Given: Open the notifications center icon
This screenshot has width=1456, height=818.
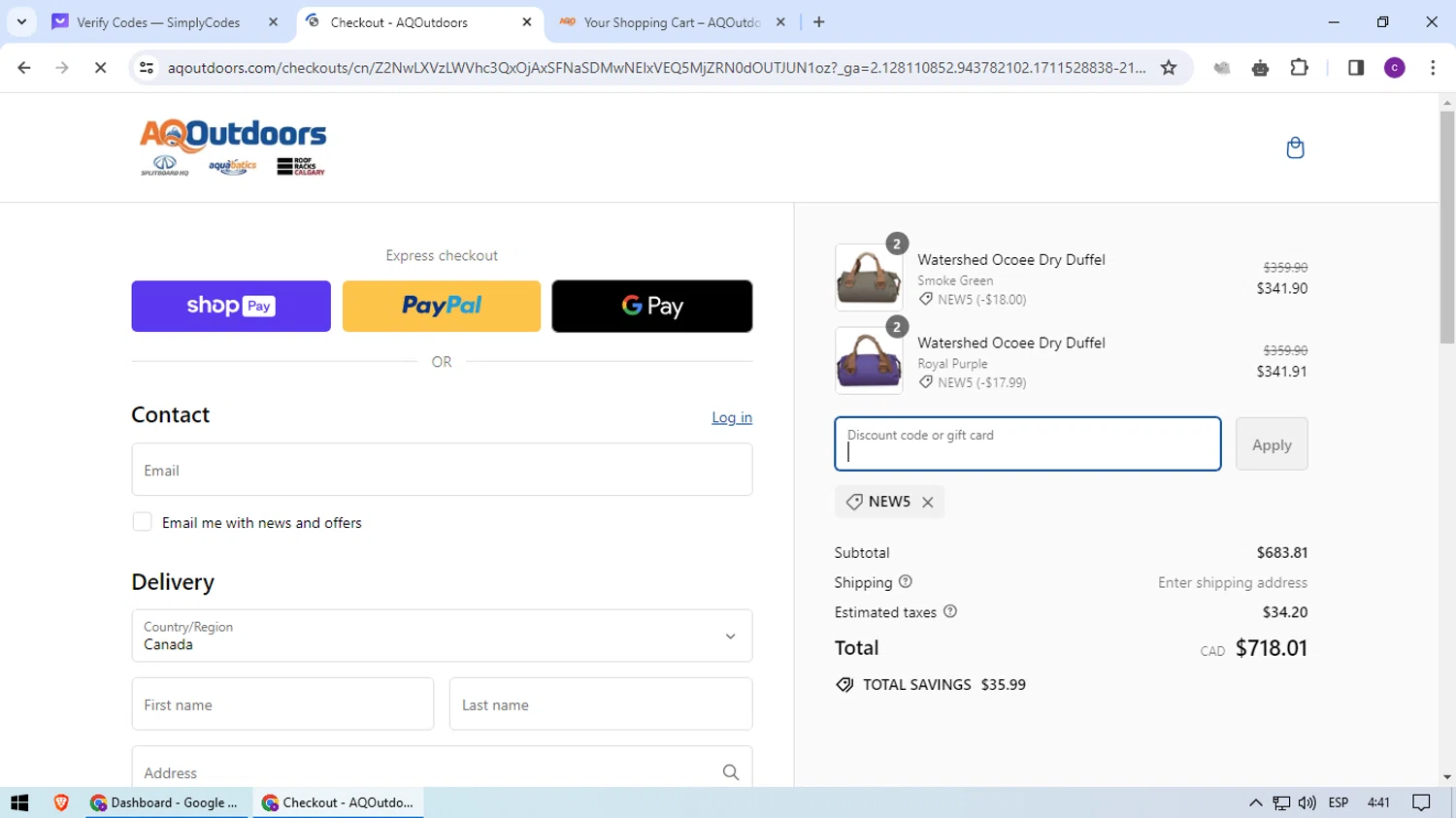Looking at the screenshot, I should [1421, 802].
